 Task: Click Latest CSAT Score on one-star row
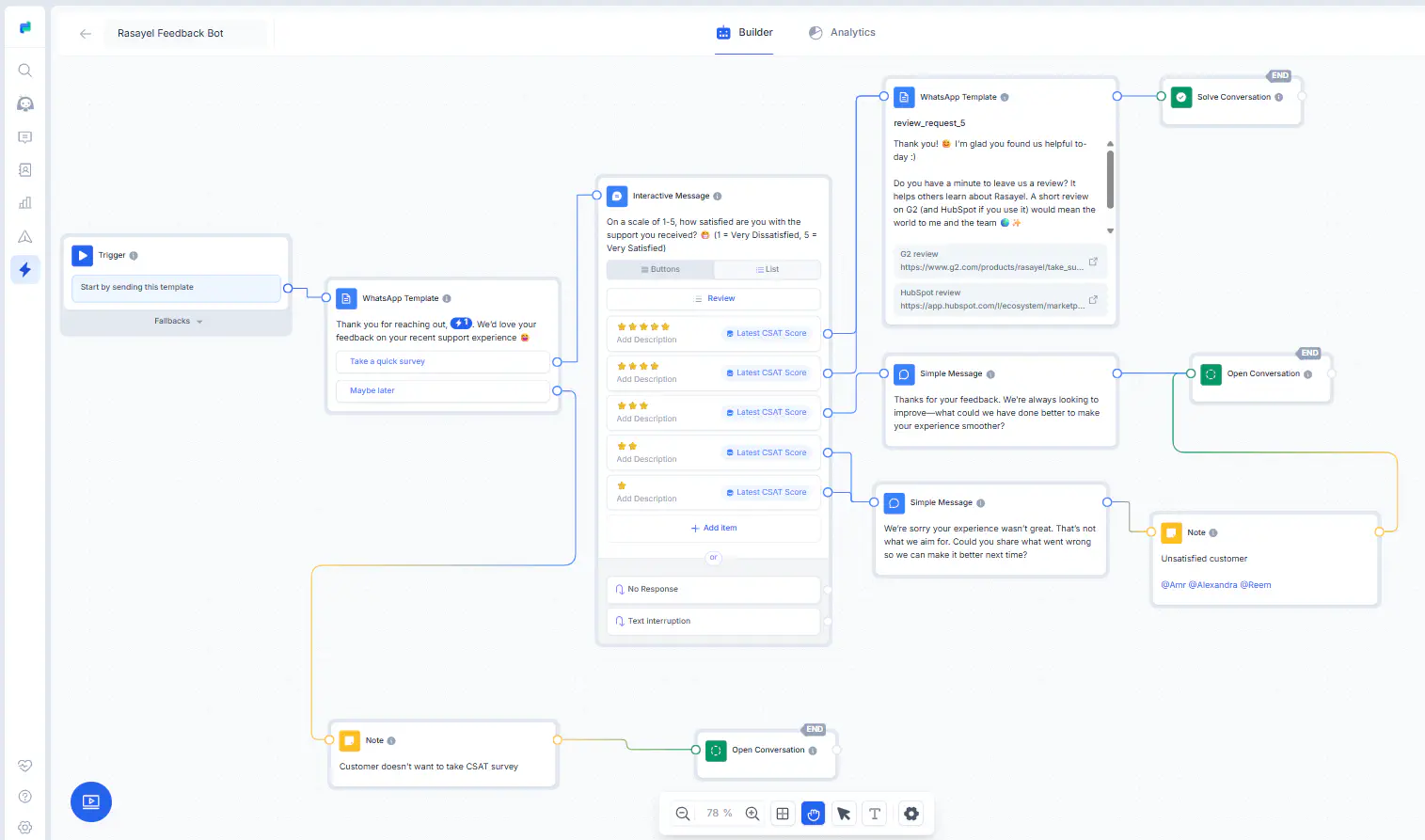click(x=767, y=492)
